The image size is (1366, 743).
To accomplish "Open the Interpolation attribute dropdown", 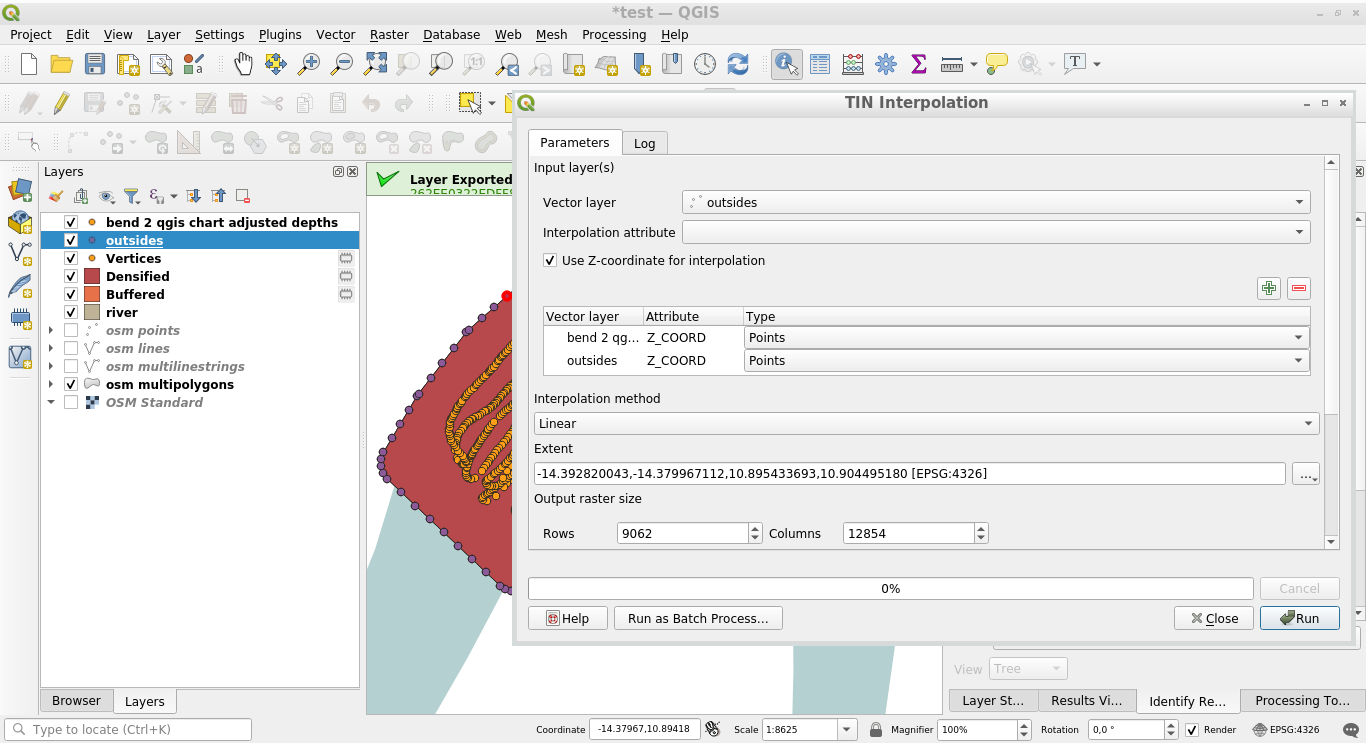I will (996, 232).
